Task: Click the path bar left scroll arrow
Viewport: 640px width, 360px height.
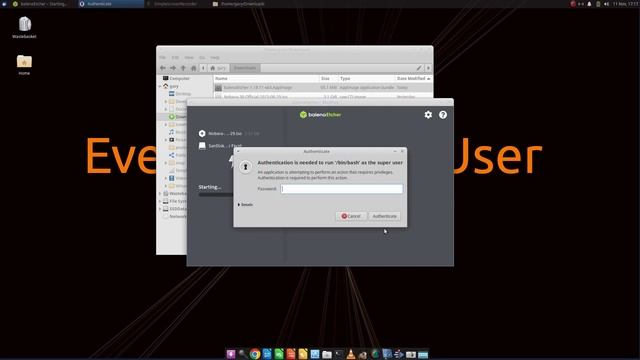Action: tap(203, 68)
